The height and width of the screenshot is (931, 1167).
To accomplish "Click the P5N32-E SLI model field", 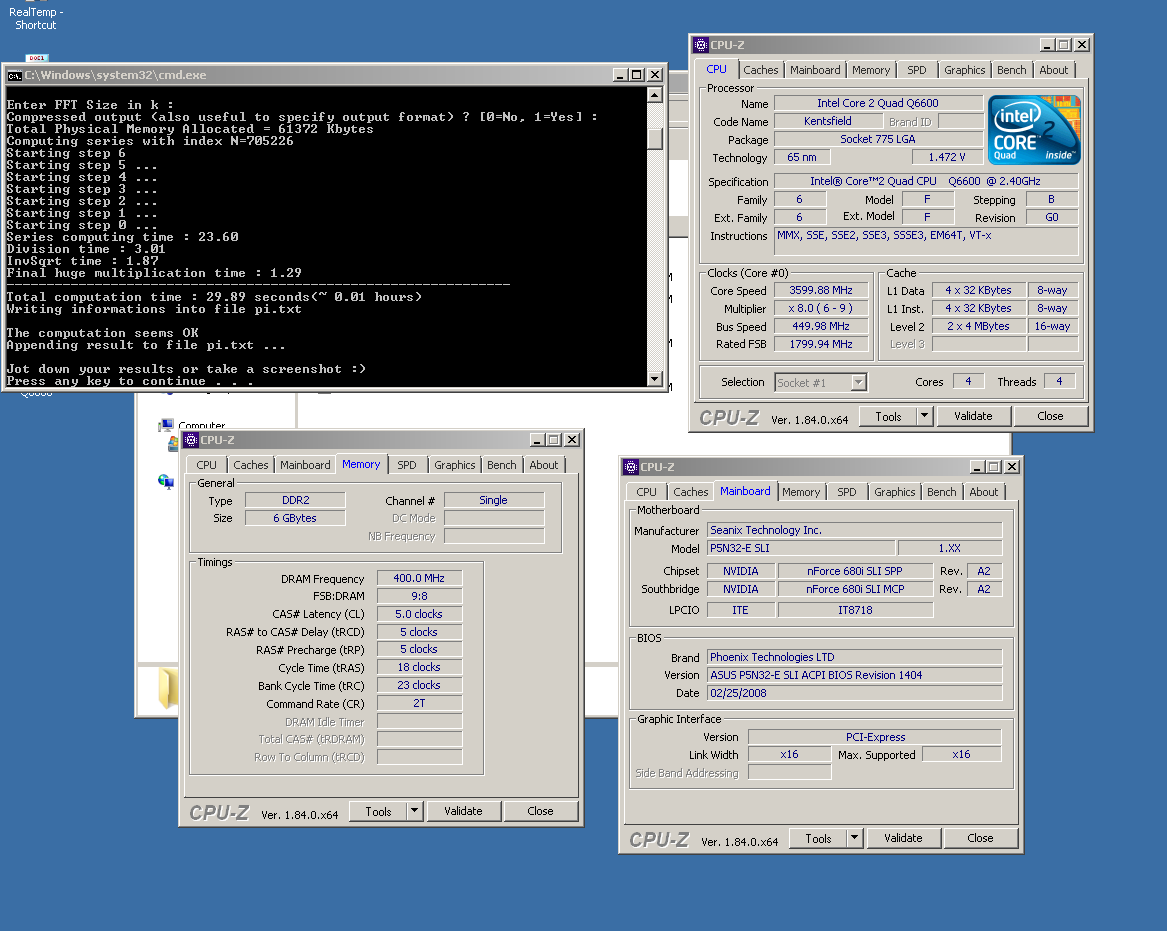I will [x=800, y=548].
